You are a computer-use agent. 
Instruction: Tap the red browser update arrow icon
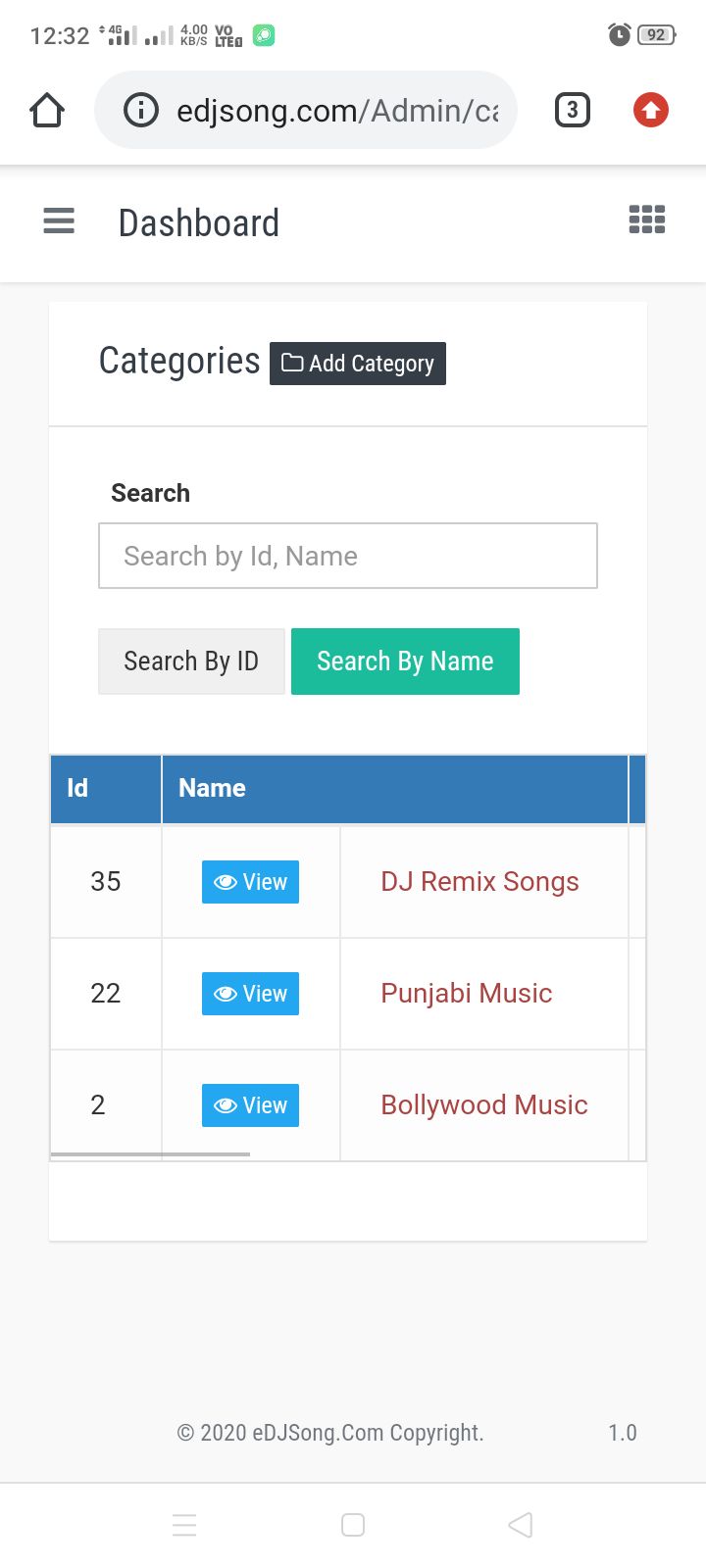(651, 110)
